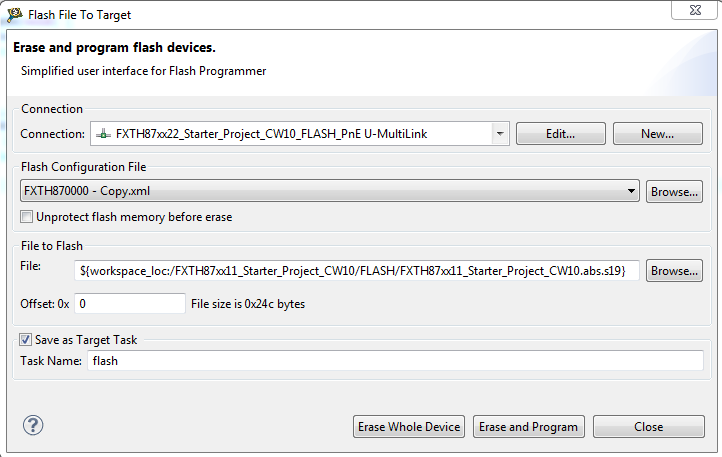
Task: Click the Task Name text field
Action: tap(395, 361)
